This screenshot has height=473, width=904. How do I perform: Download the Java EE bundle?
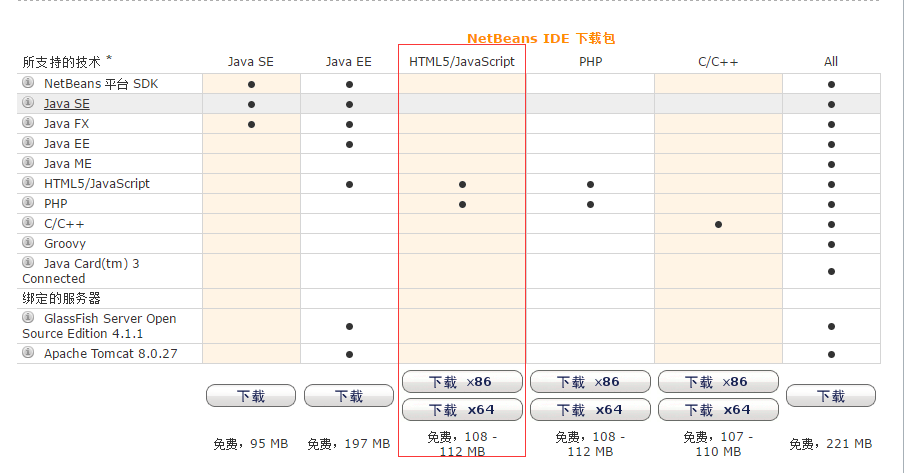point(349,396)
